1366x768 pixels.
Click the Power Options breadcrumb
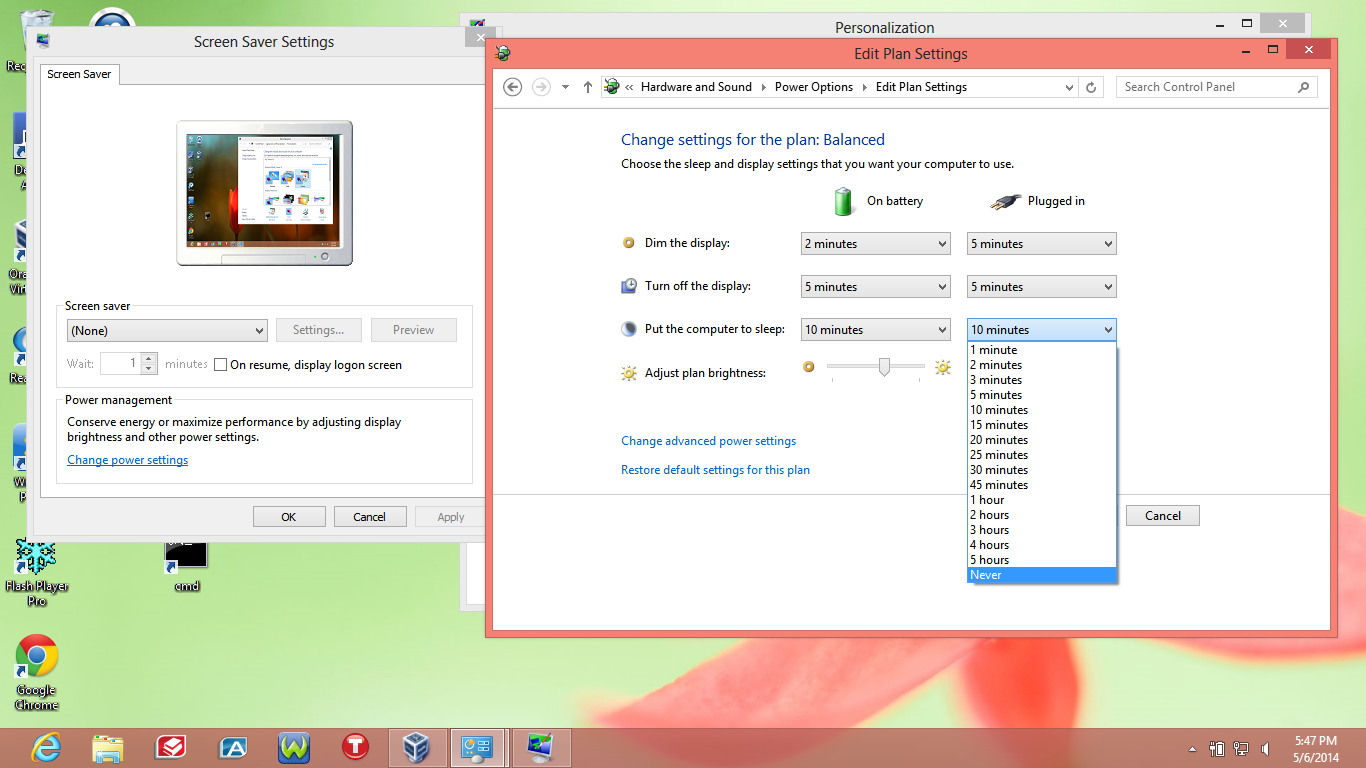tap(814, 87)
